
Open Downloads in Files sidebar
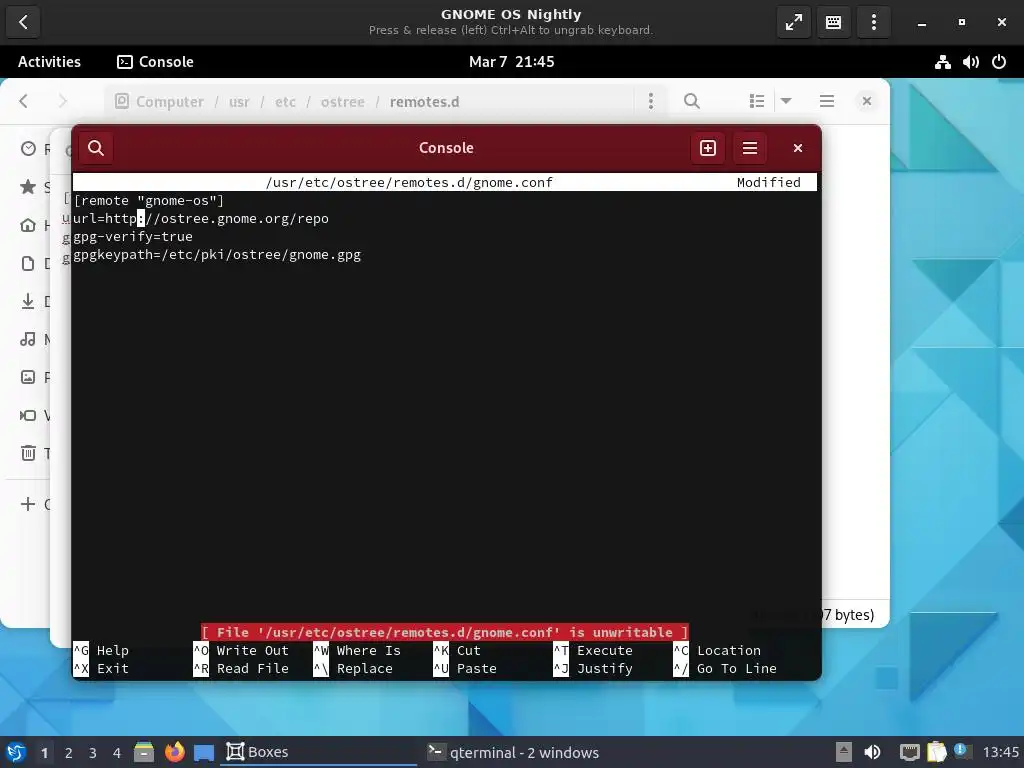coord(35,301)
